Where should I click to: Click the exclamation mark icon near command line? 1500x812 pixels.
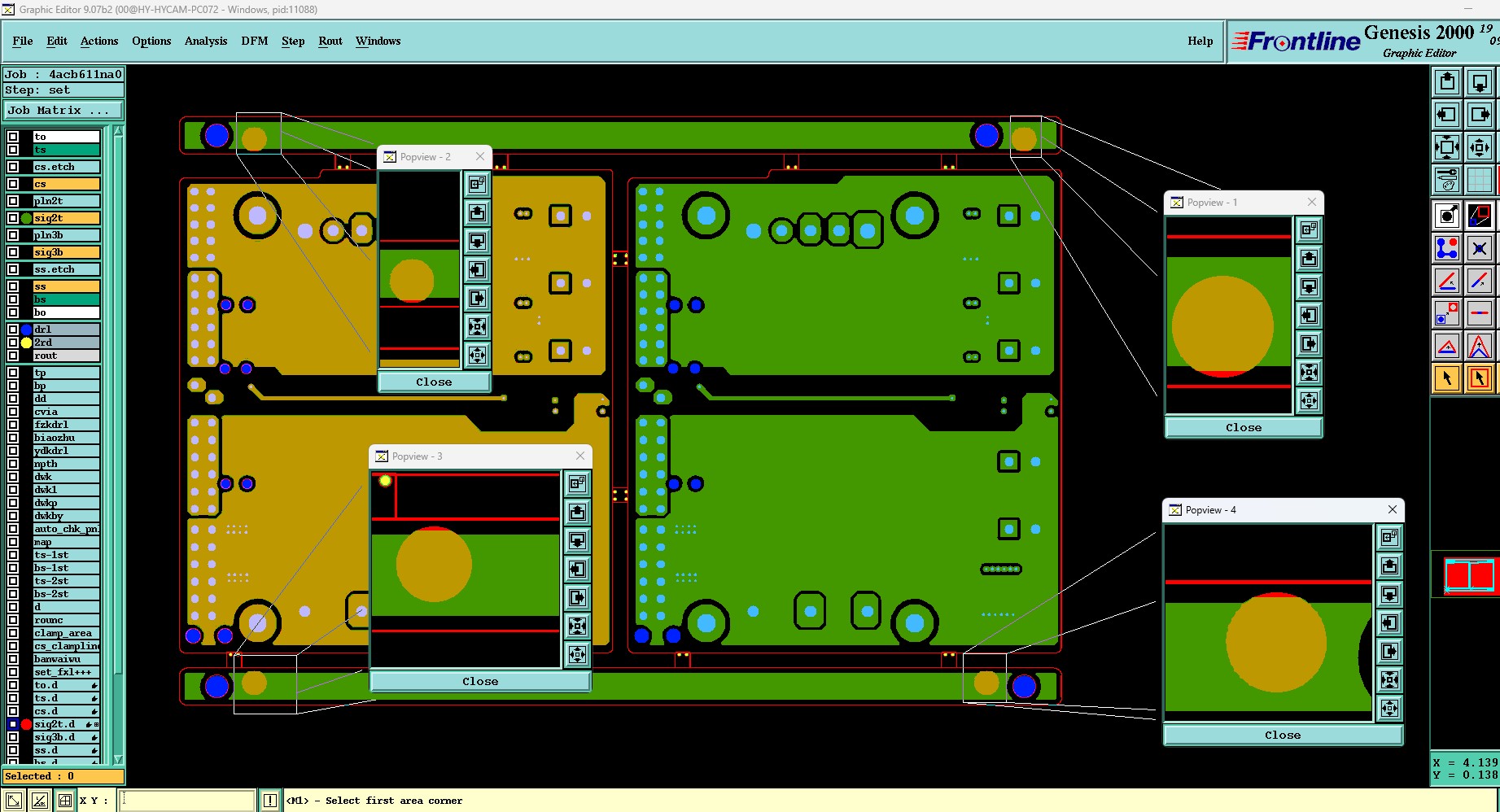[x=270, y=801]
